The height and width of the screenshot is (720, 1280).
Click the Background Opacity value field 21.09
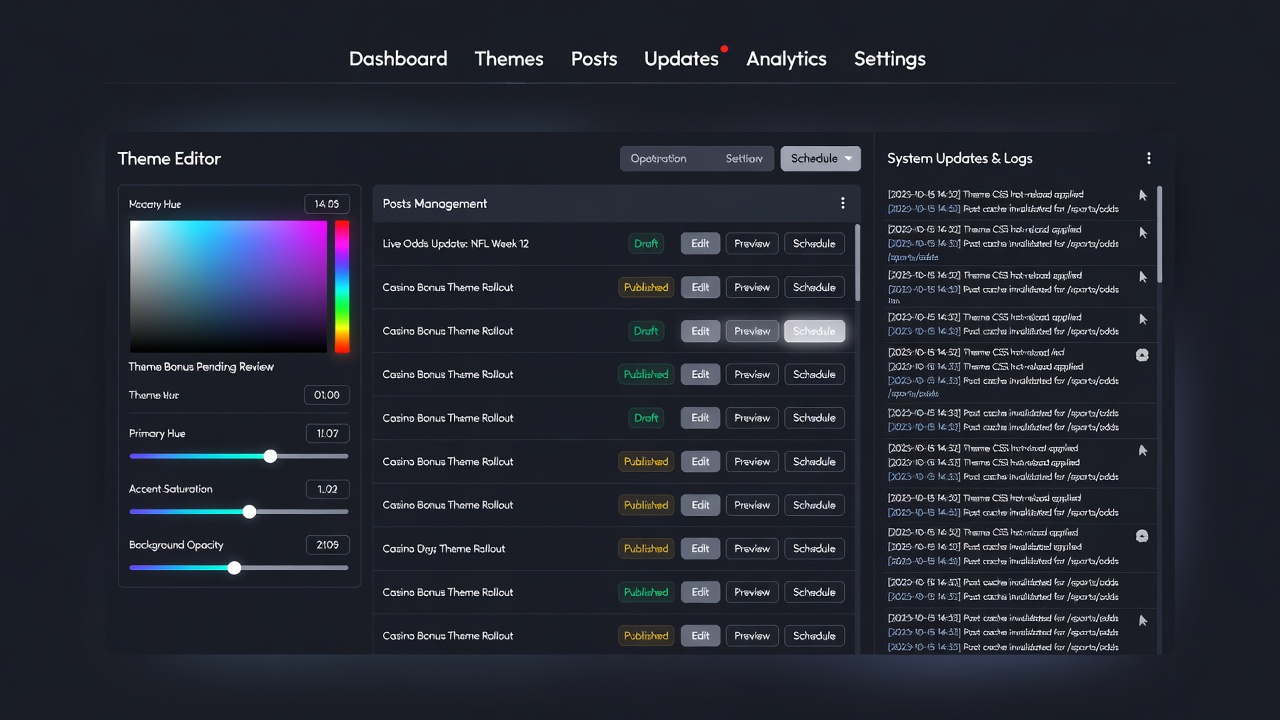(x=327, y=545)
